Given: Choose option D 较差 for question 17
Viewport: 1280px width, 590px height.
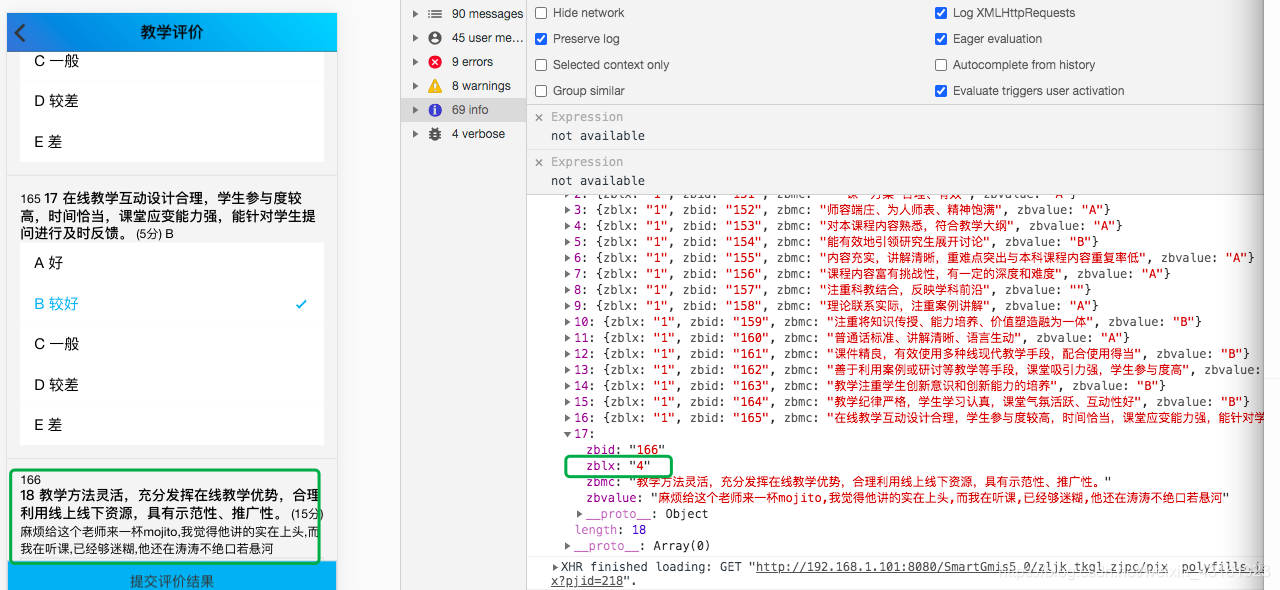Looking at the screenshot, I should click(171, 385).
